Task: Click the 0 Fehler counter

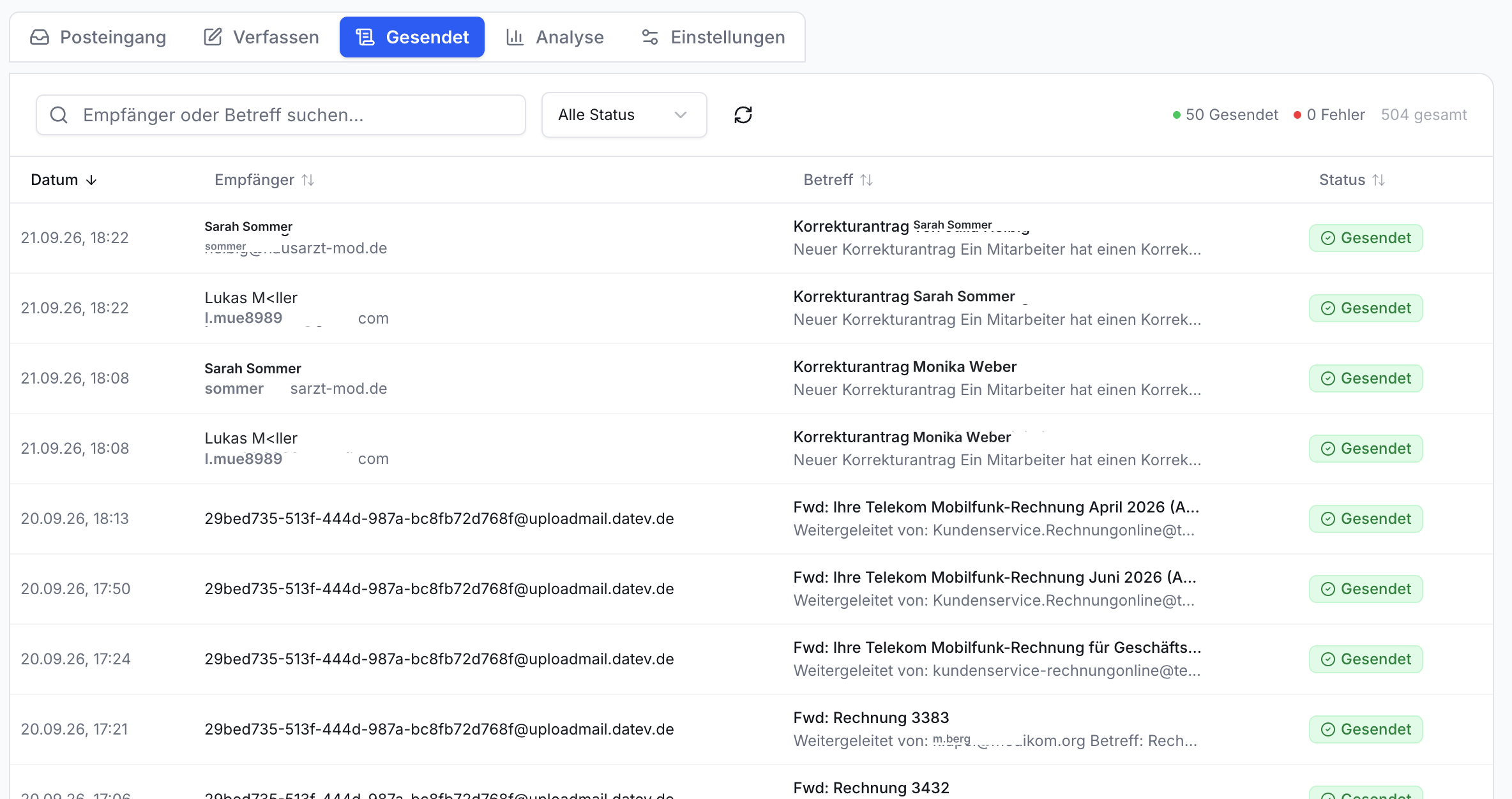Action: (1329, 115)
